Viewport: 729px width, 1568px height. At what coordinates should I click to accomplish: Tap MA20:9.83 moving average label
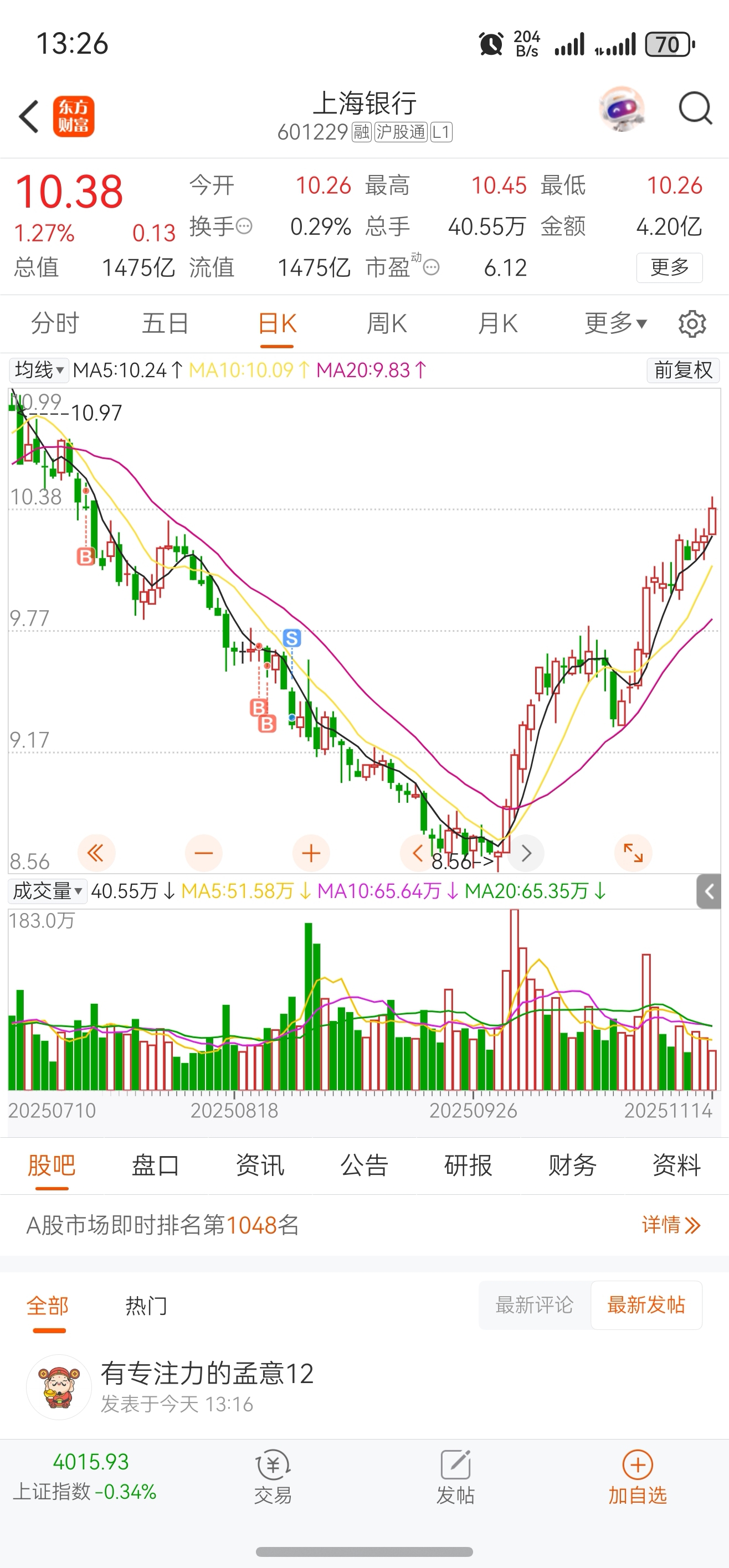tap(372, 370)
